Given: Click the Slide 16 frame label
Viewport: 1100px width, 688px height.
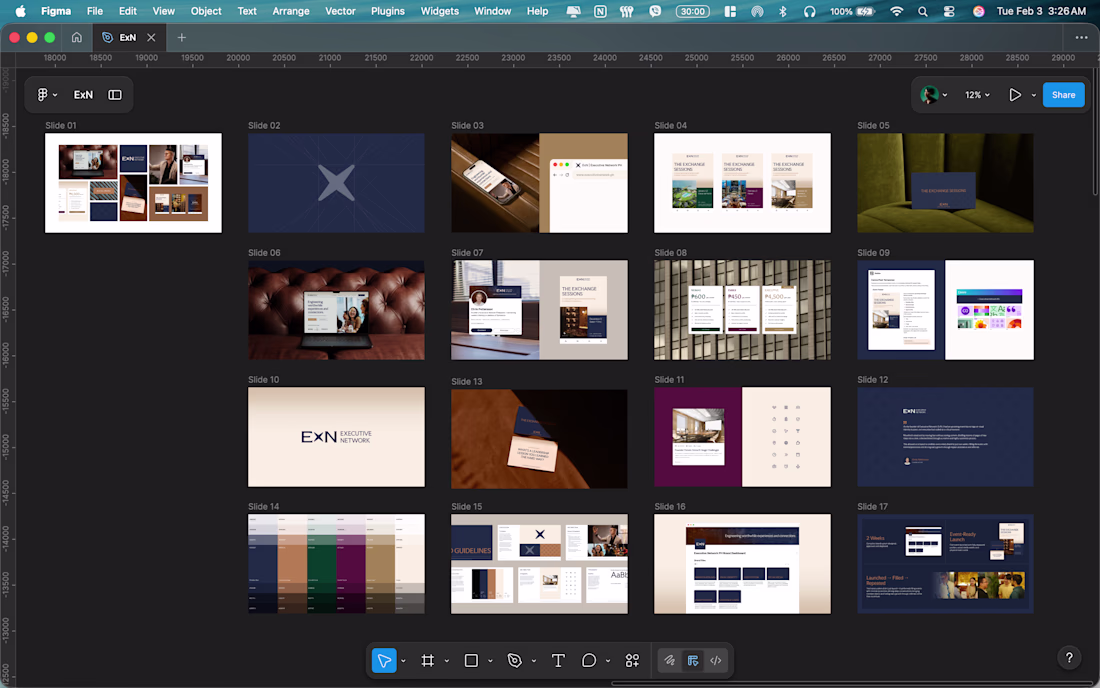Looking at the screenshot, I should [x=670, y=506].
